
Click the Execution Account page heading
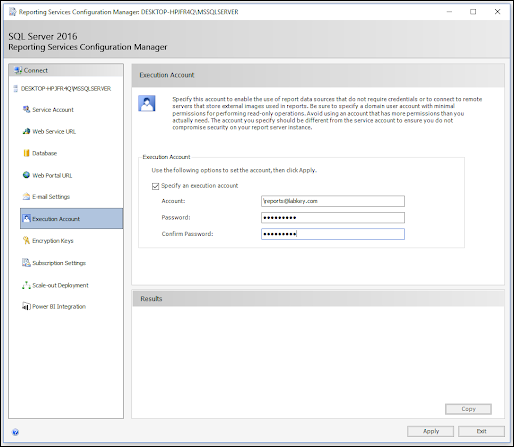(x=167, y=75)
